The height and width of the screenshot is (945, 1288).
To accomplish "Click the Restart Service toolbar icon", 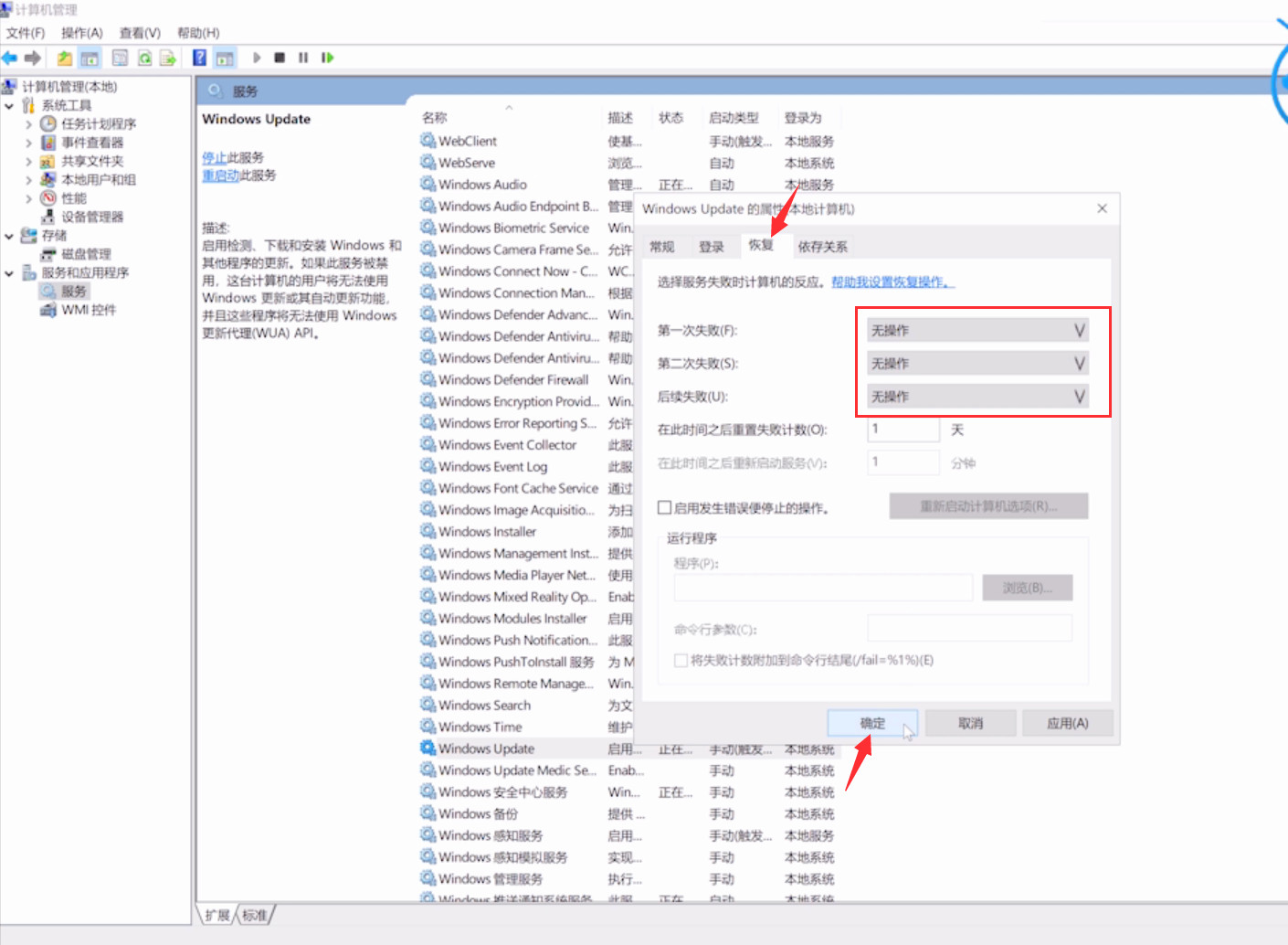I will [327, 58].
